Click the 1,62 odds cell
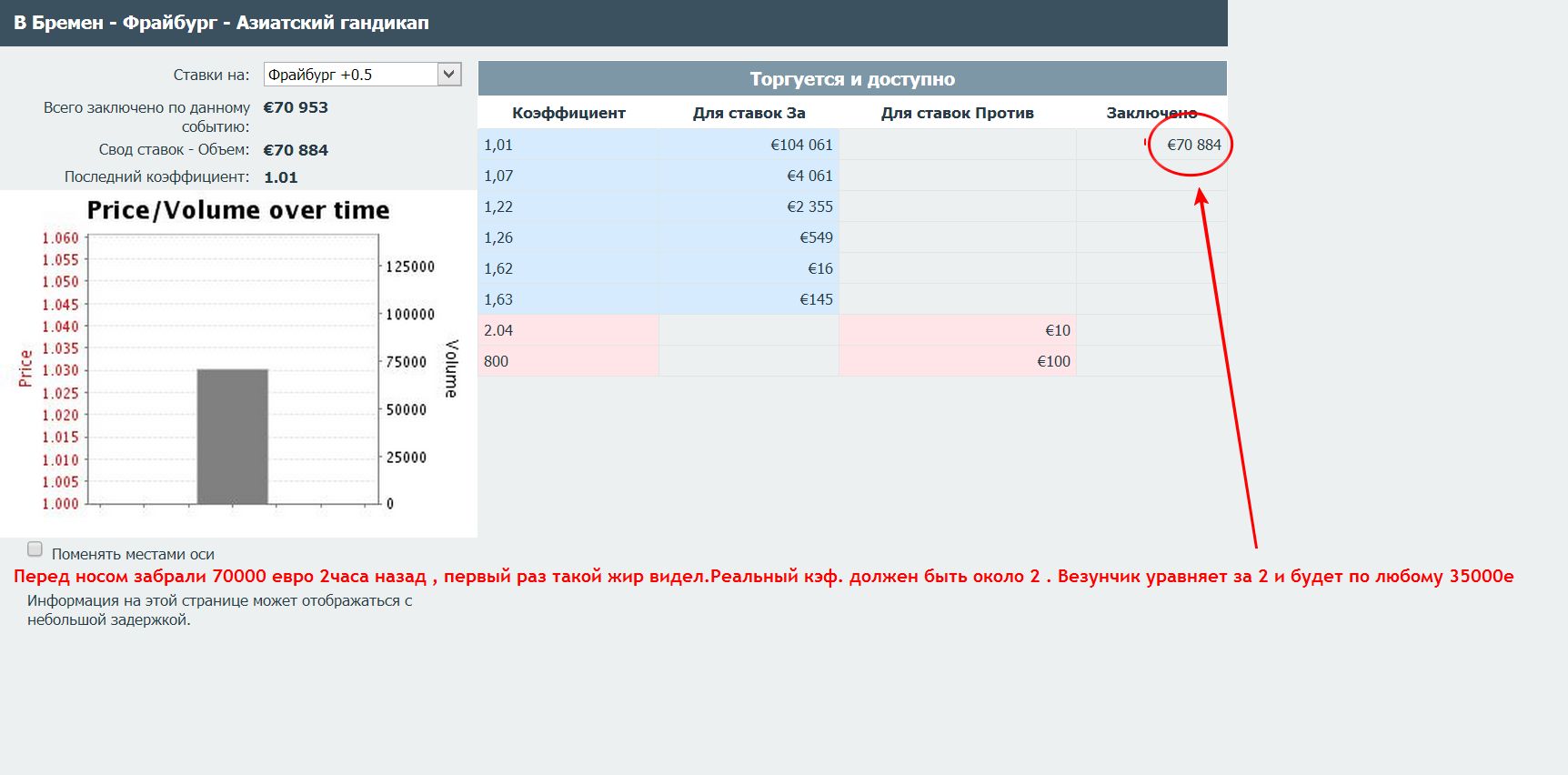This screenshot has height=775, width=1568. [x=568, y=268]
